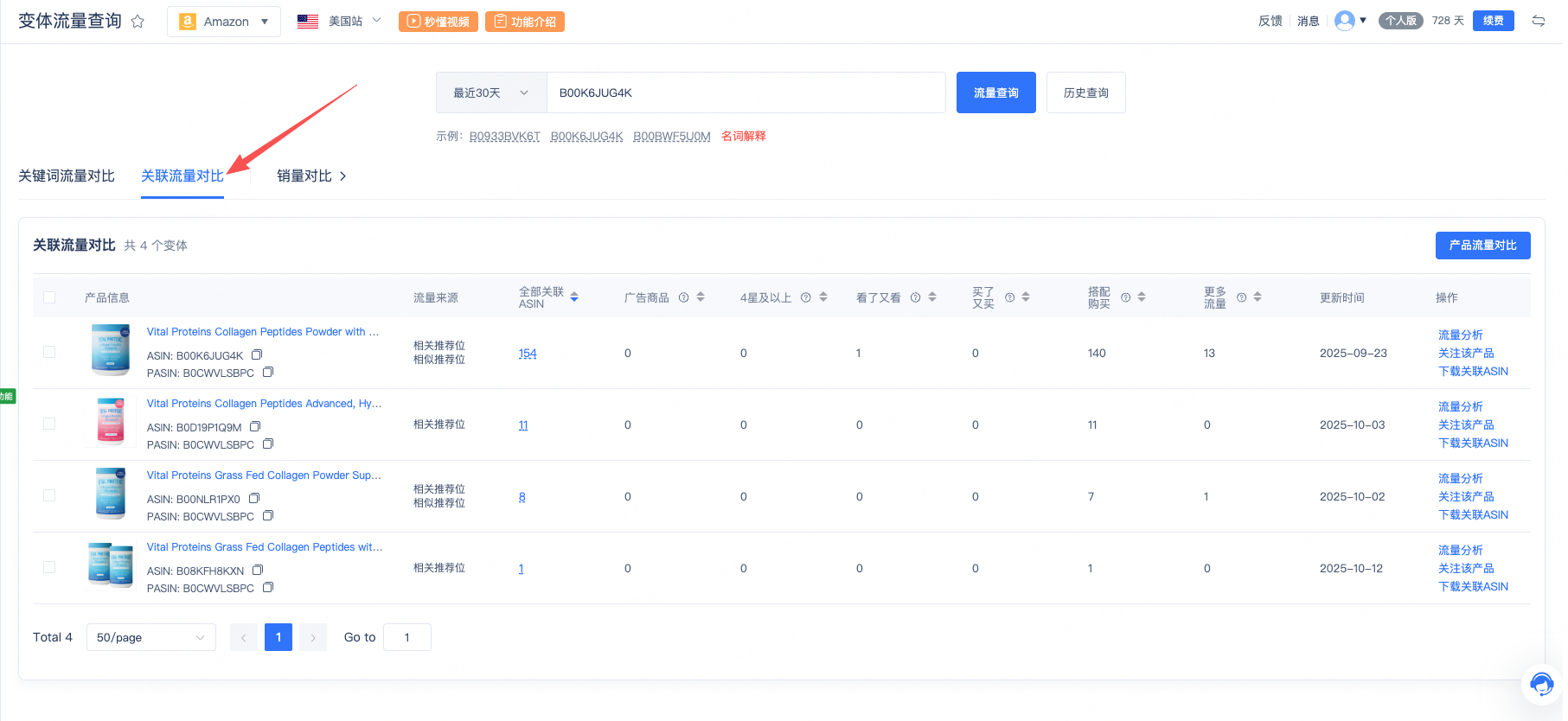Favorite the 变体流量查询 page with the star
Screen dimensions: 1568x721
click(138, 22)
